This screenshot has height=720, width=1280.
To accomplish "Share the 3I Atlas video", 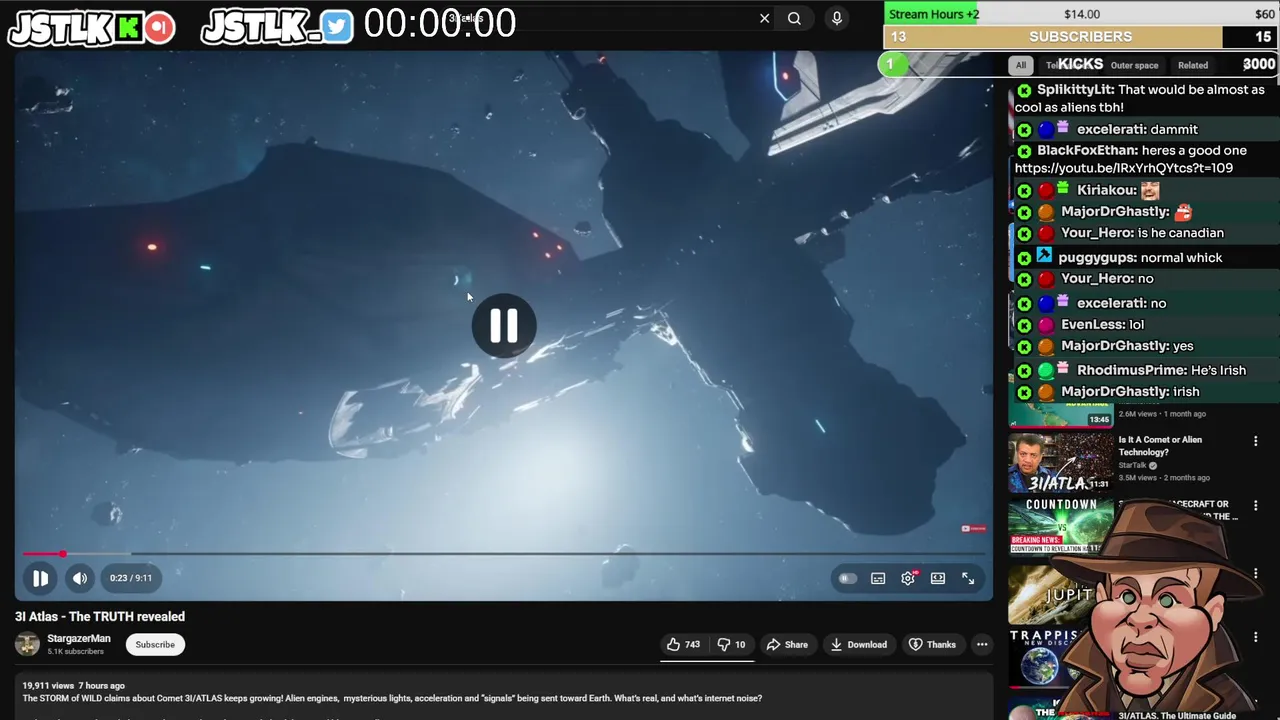I will [787, 644].
